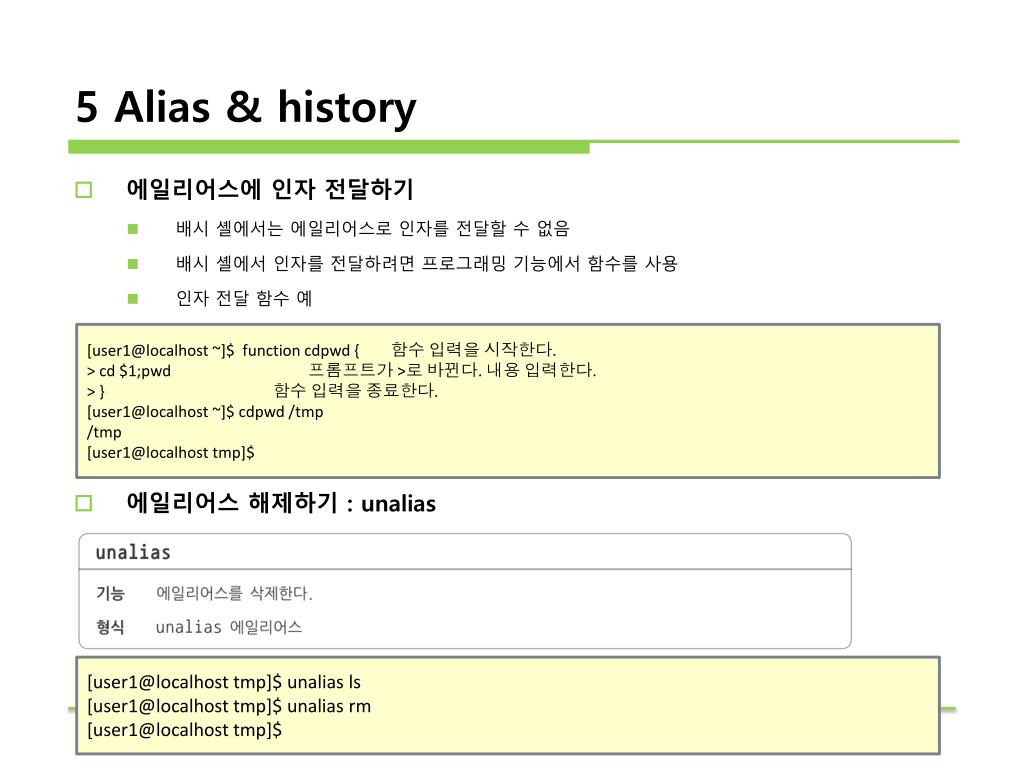Click the line "인자 전달 함수 예"
Viewport: 1024px width, 768px height.
(244, 298)
